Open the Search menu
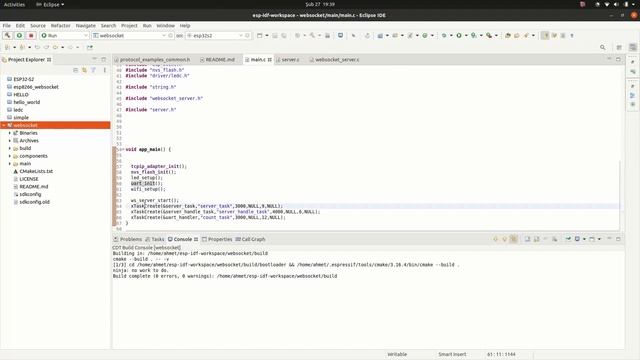 coord(109,25)
